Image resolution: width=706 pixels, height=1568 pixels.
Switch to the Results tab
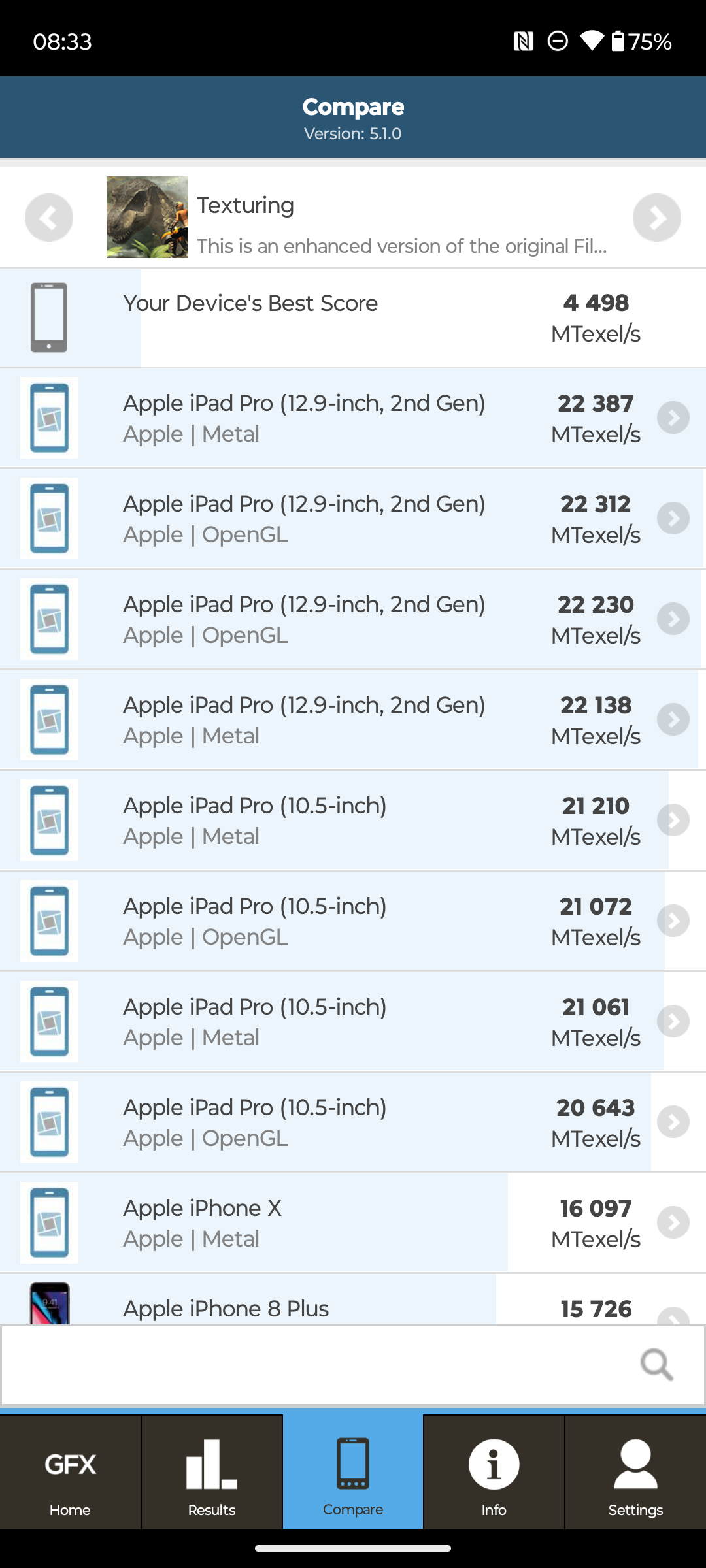(x=211, y=1473)
